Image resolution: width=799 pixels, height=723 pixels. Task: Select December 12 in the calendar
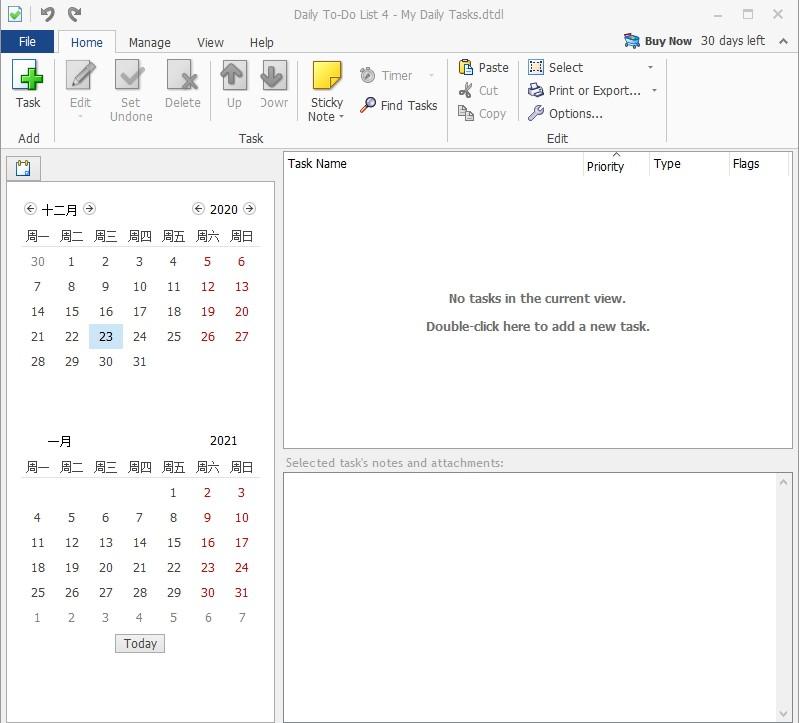[x=208, y=286]
